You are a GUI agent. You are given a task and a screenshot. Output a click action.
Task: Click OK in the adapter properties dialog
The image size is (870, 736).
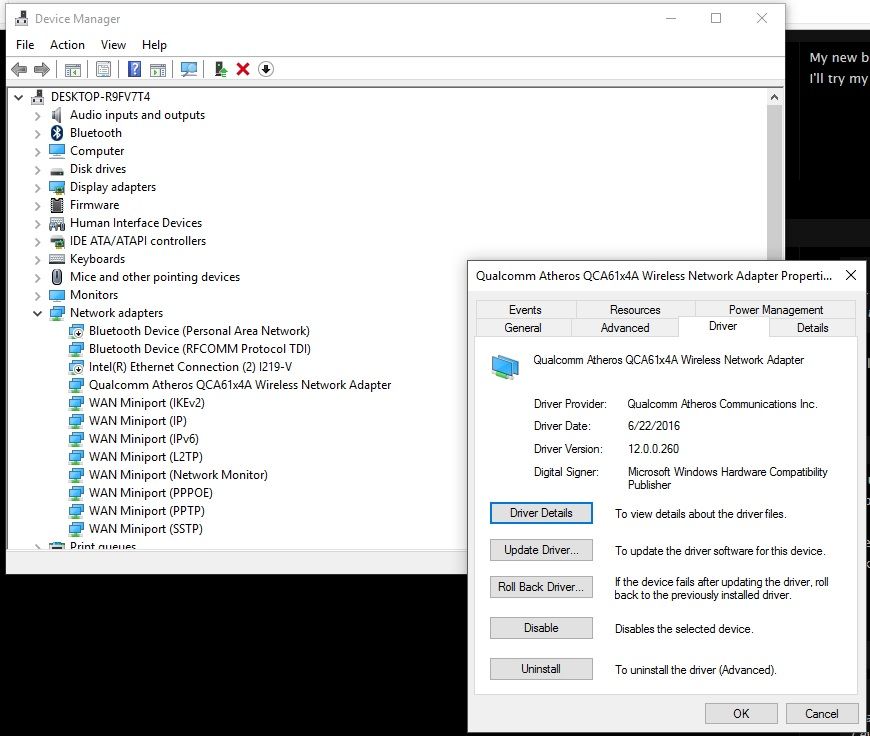[x=741, y=713]
